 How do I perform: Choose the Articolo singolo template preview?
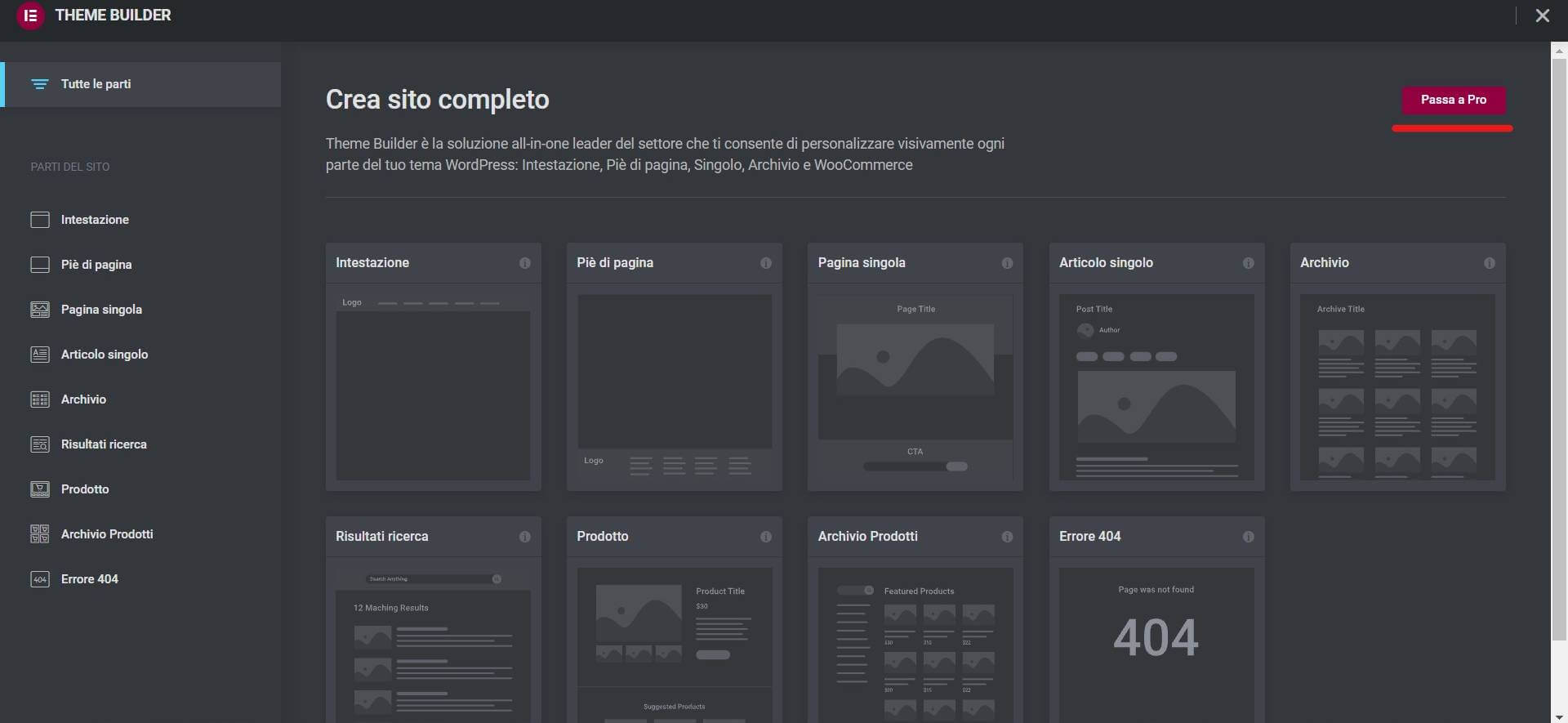click(1156, 387)
